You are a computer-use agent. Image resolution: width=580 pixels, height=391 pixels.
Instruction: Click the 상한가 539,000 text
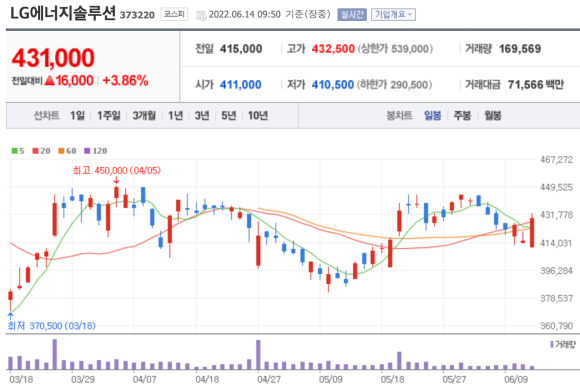[x=395, y=49]
